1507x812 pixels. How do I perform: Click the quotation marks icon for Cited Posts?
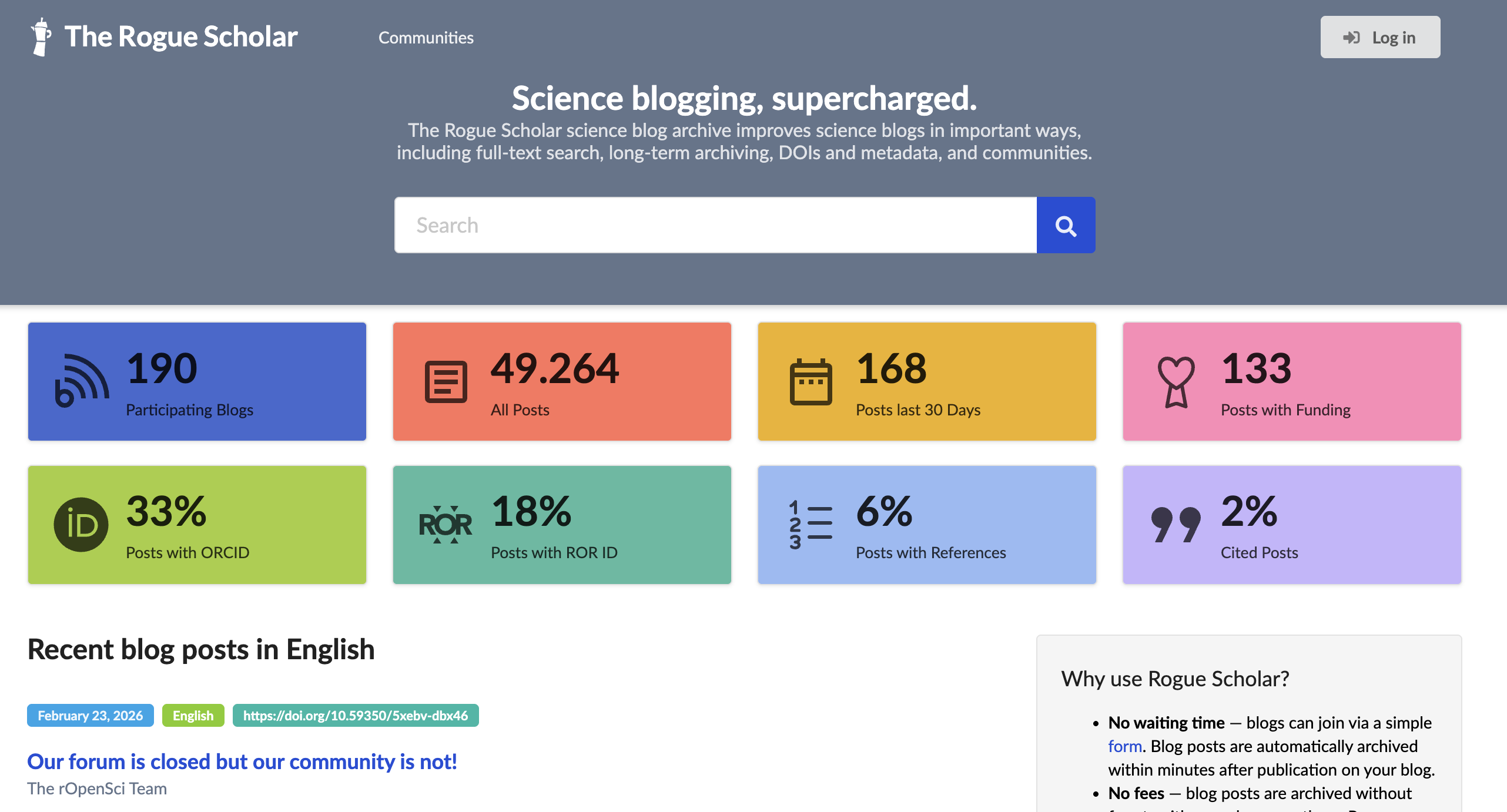1176,525
